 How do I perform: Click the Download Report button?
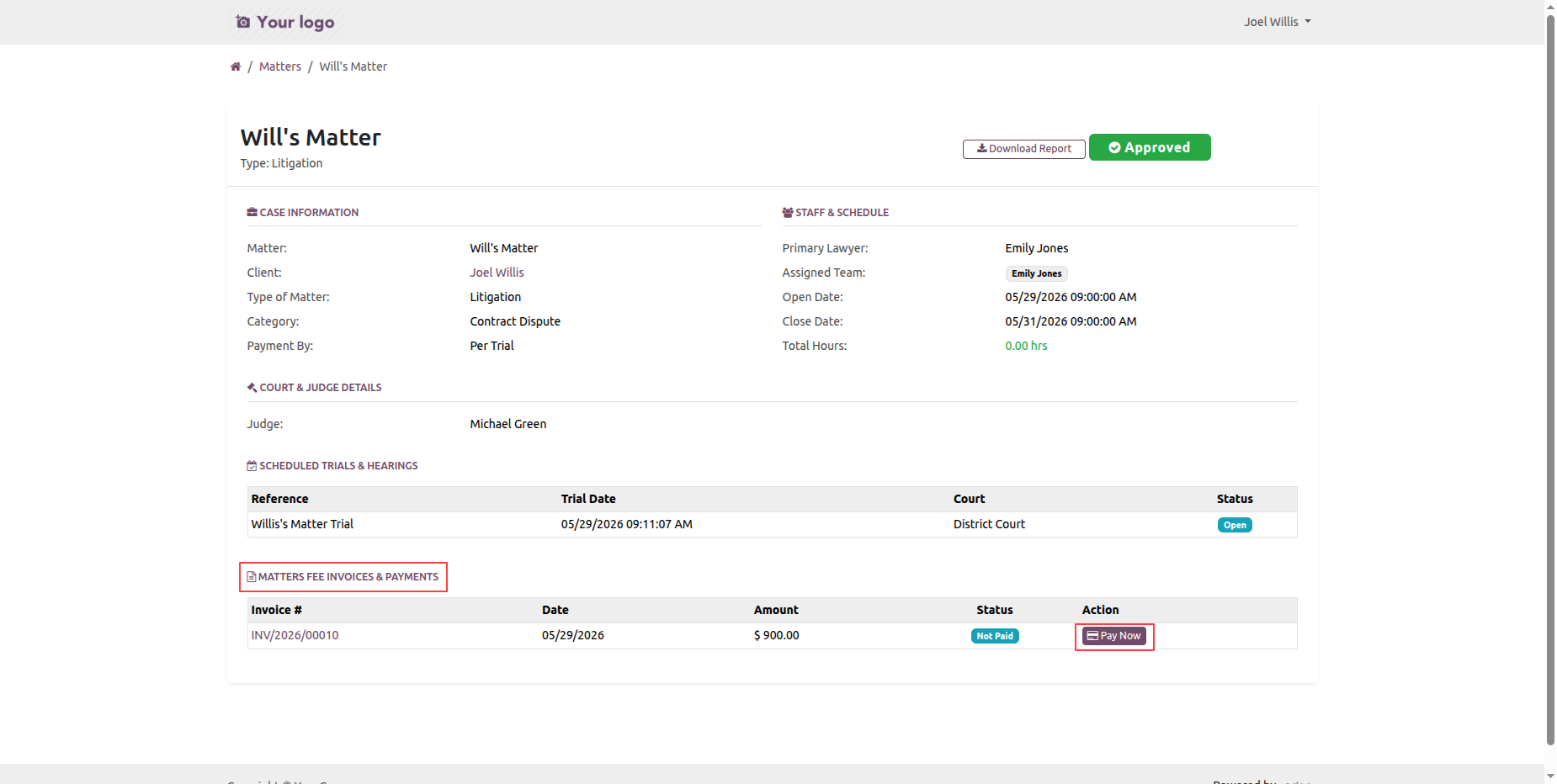pos(1023,149)
